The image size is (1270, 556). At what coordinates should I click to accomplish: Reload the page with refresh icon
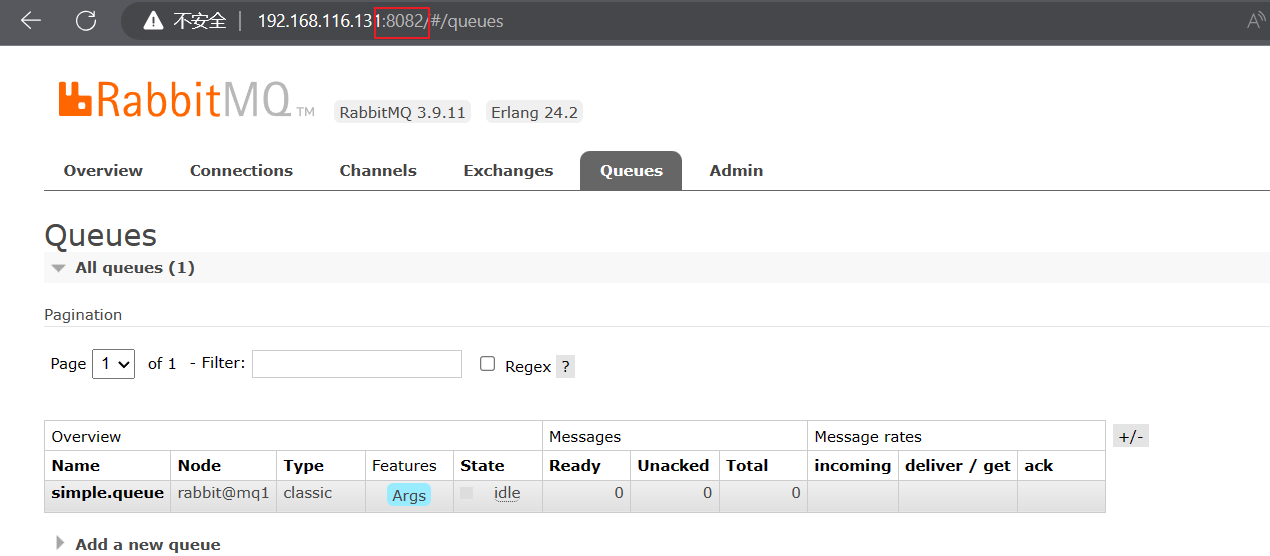pyautogui.click(x=87, y=21)
